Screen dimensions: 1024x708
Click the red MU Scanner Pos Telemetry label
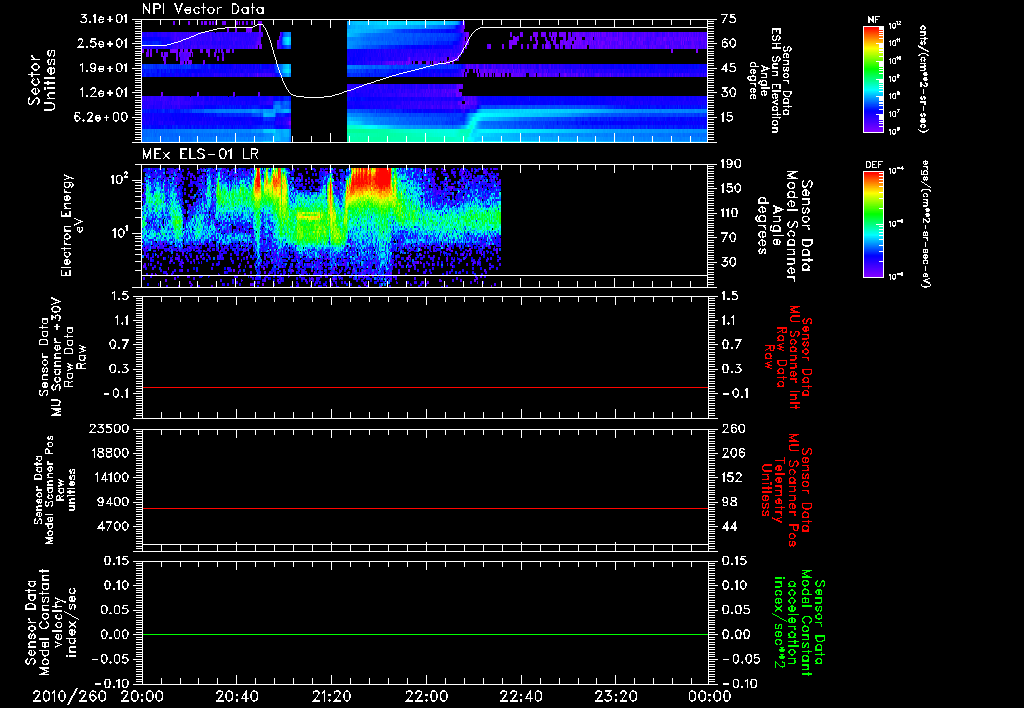786,490
